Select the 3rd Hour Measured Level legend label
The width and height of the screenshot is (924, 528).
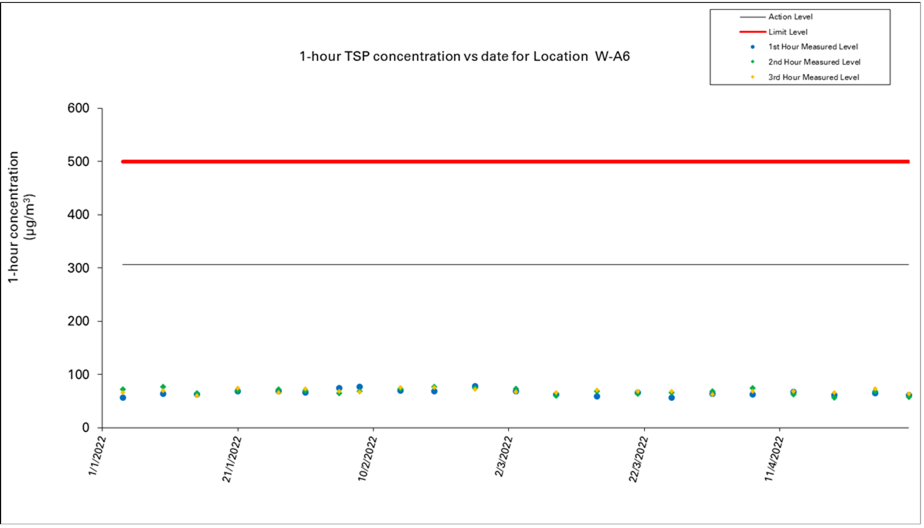coord(813,77)
